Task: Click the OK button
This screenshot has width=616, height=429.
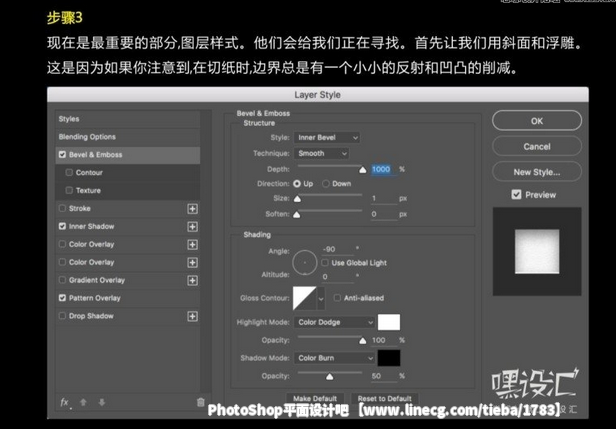Action: 537,121
